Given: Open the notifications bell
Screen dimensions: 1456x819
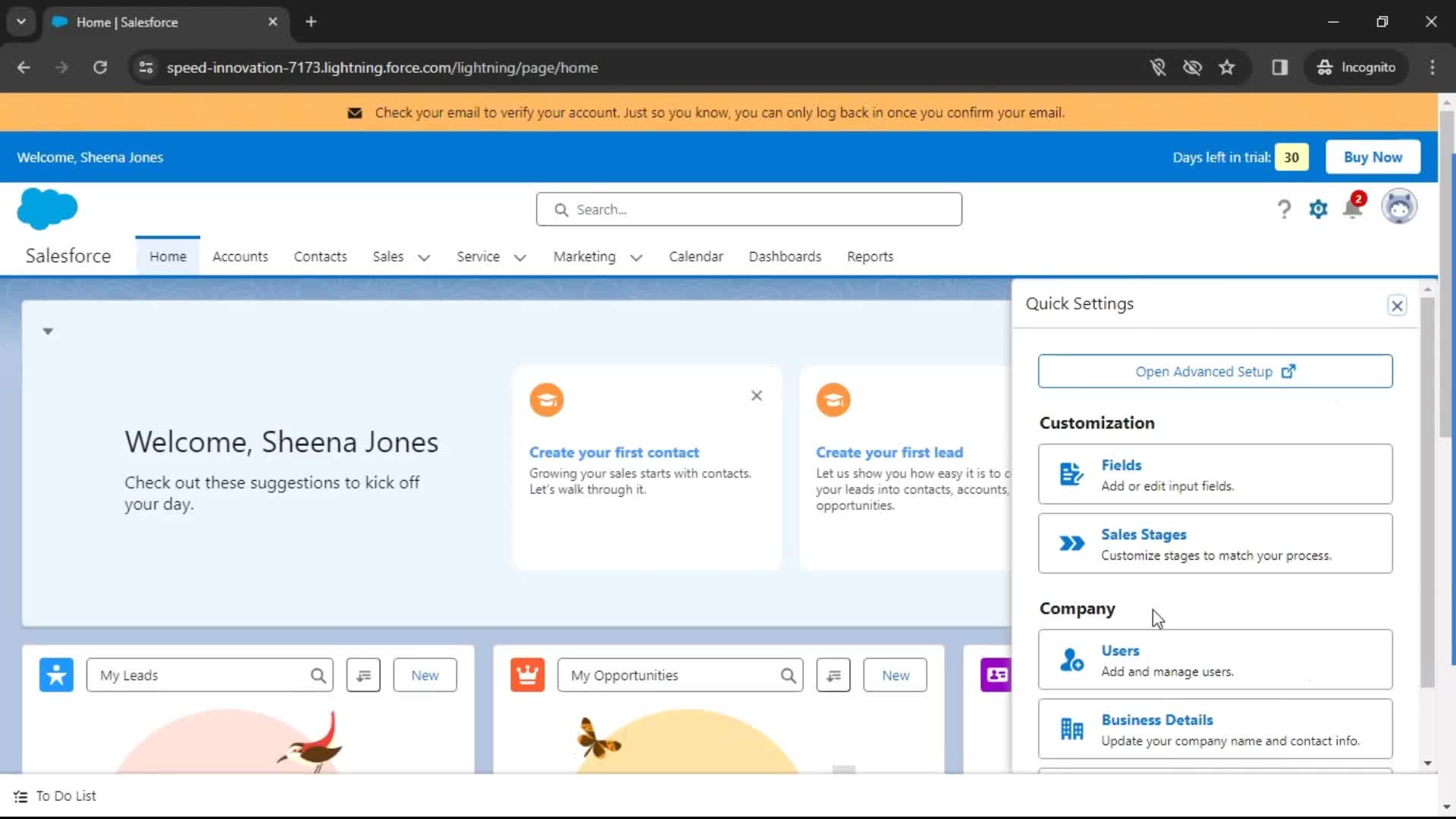Looking at the screenshot, I should [1353, 208].
